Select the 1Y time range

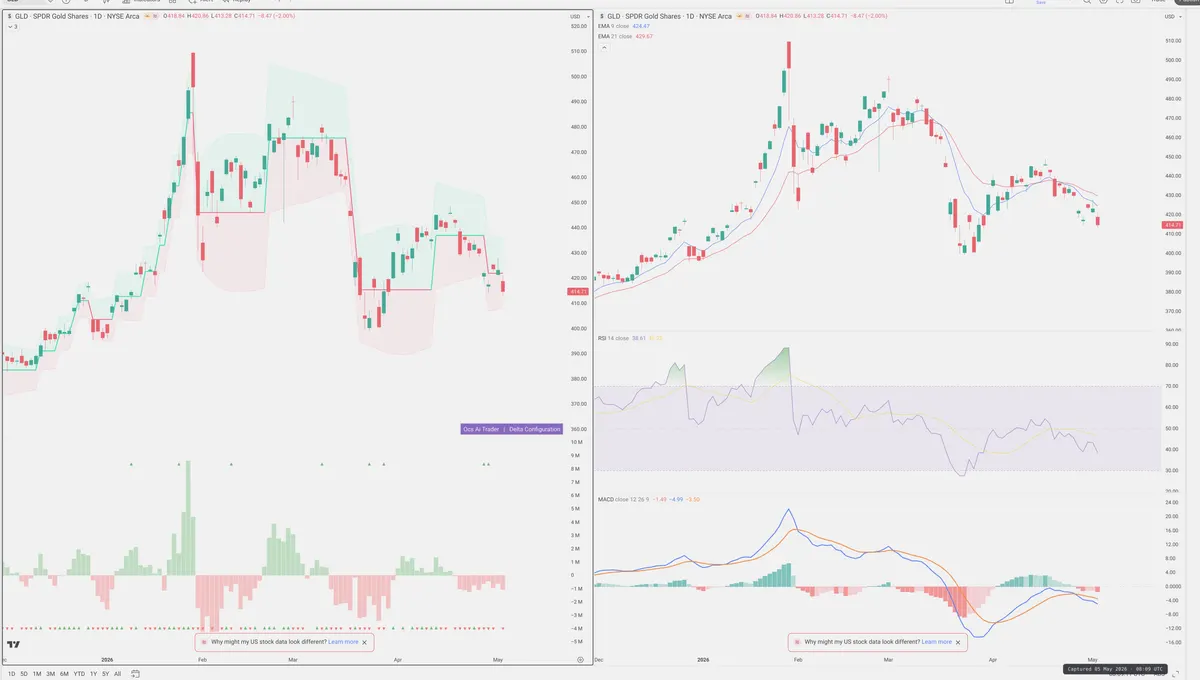click(93, 674)
